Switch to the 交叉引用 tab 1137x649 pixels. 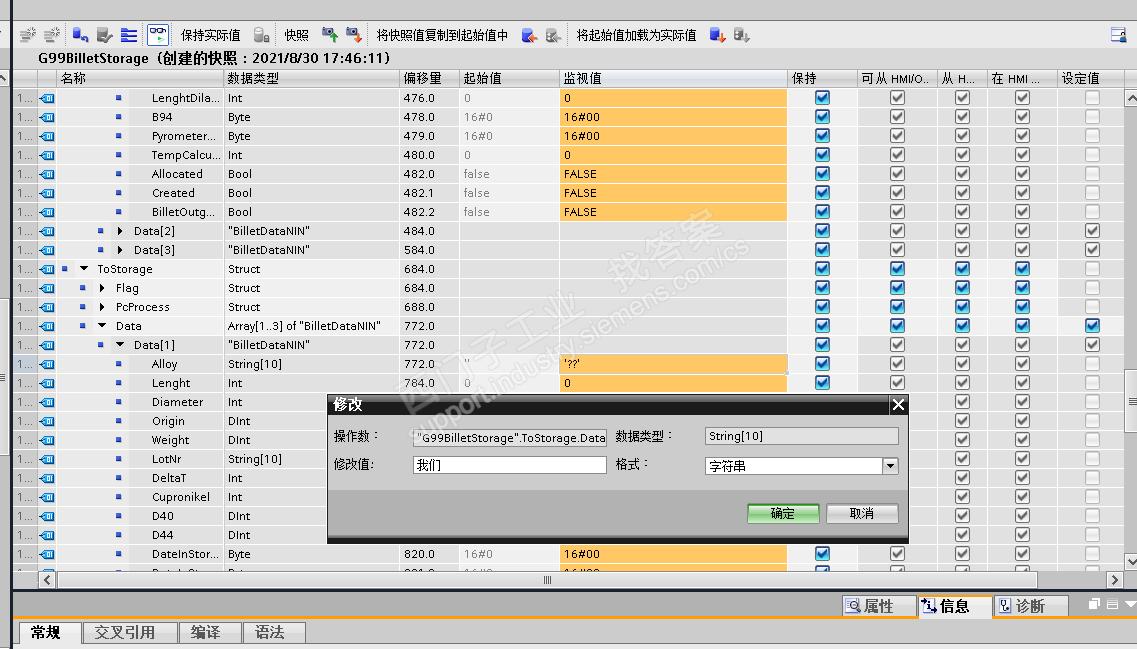pyautogui.click(x=131, y=632)
